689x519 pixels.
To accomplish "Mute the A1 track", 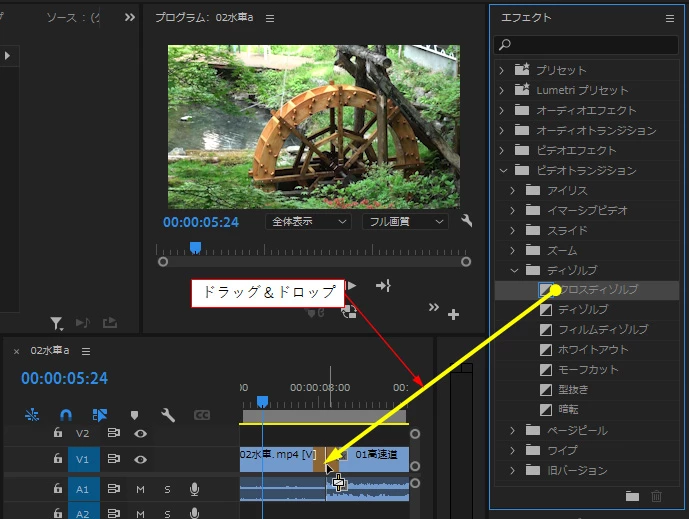I will pyautogui.click(x=140, y=489).
